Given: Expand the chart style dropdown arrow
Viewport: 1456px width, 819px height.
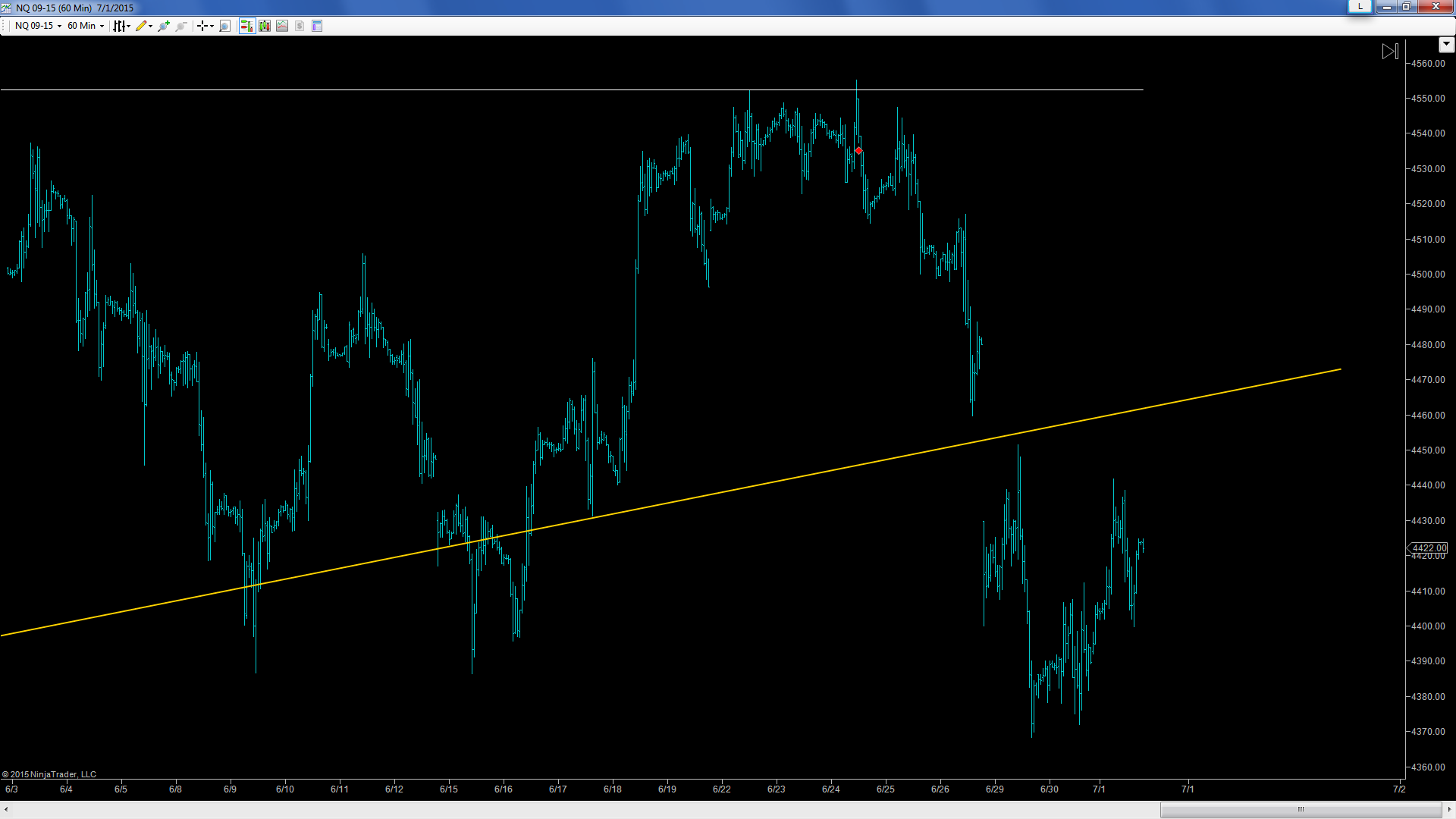Looking at the screenshot, I should tap(129, 26).
